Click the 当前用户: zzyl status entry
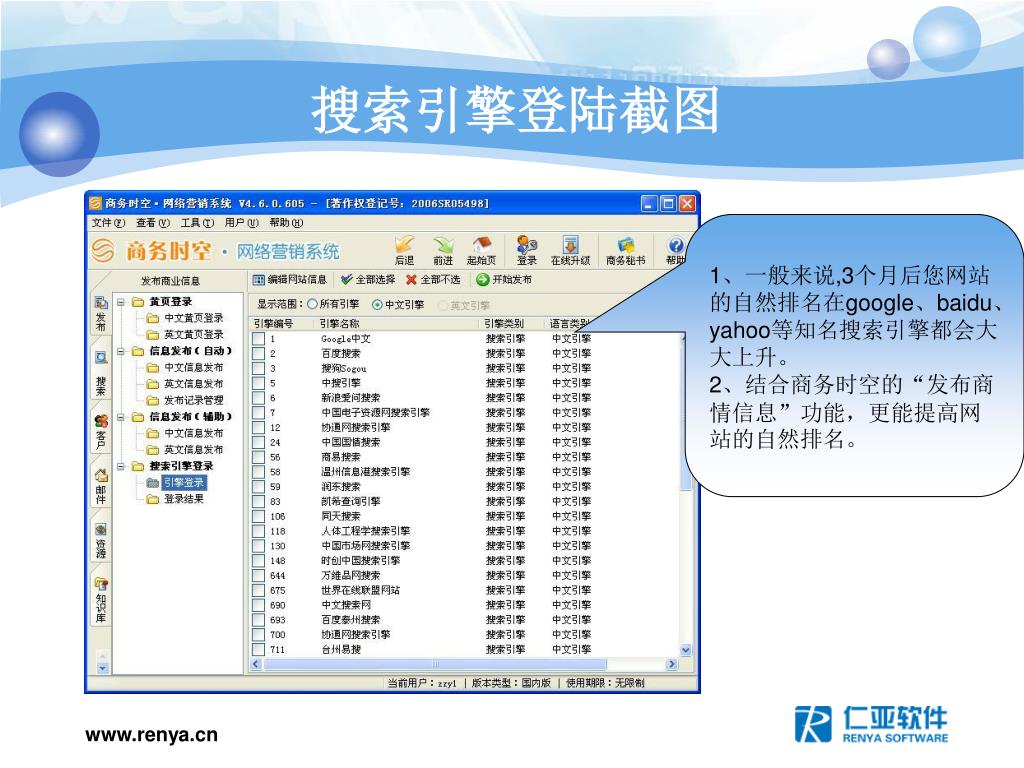The width and height of the screenshot is (1024, 768). (x=422, y=683)
